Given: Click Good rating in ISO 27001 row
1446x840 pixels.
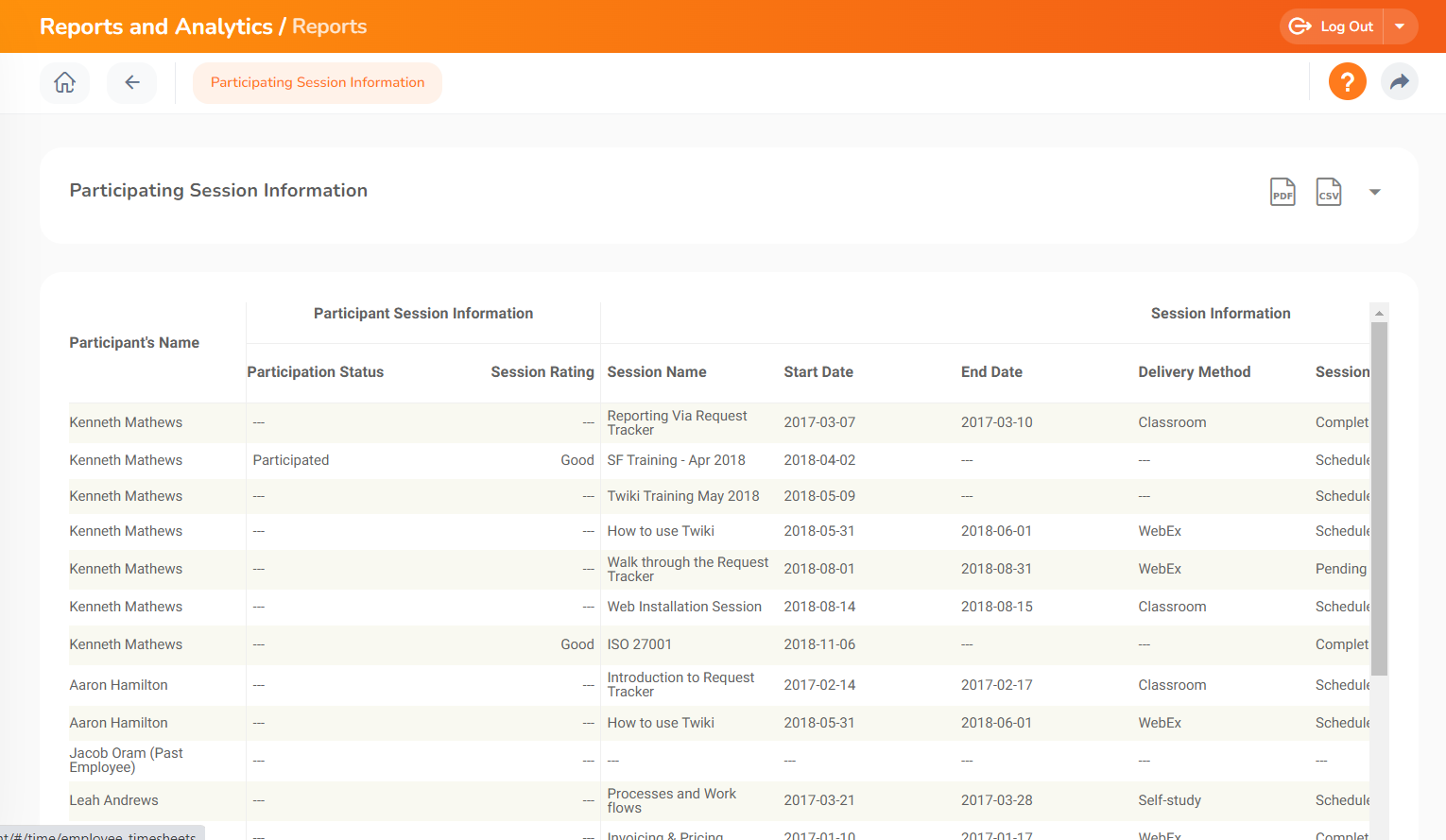Looking at the screenshot, I should point(577,644).
